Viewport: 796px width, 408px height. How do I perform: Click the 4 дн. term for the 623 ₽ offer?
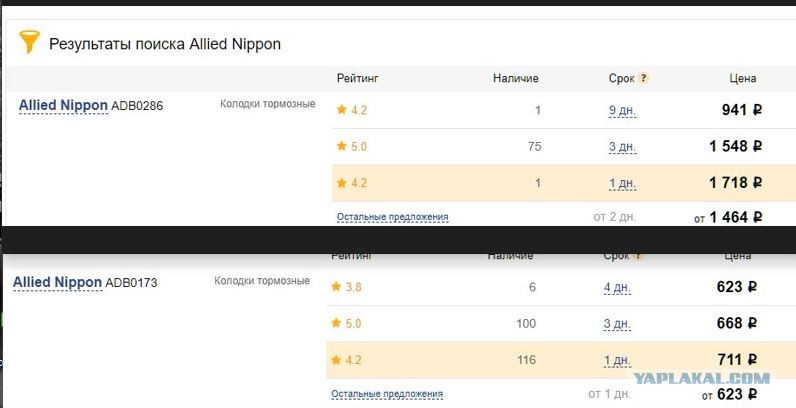tap(617, 288)
